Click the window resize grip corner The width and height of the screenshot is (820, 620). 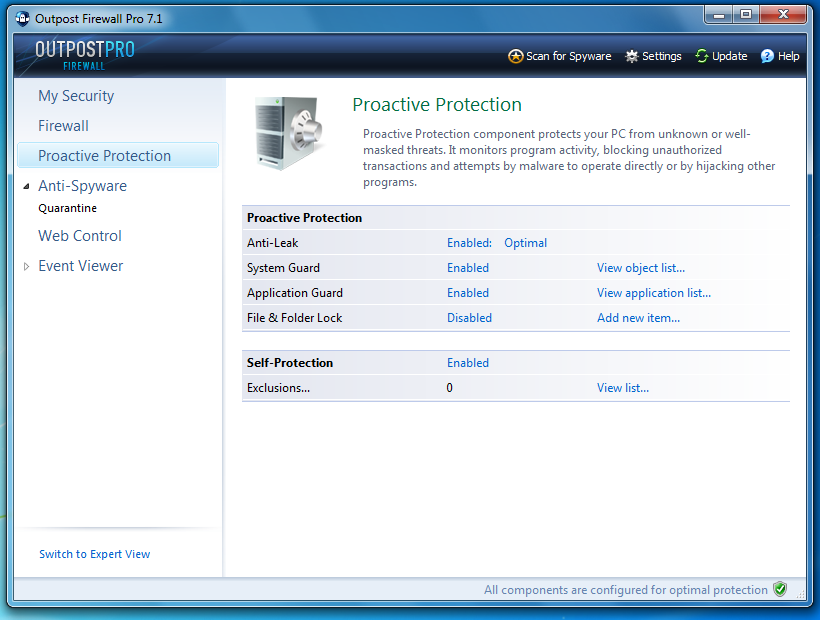point(800,594)
